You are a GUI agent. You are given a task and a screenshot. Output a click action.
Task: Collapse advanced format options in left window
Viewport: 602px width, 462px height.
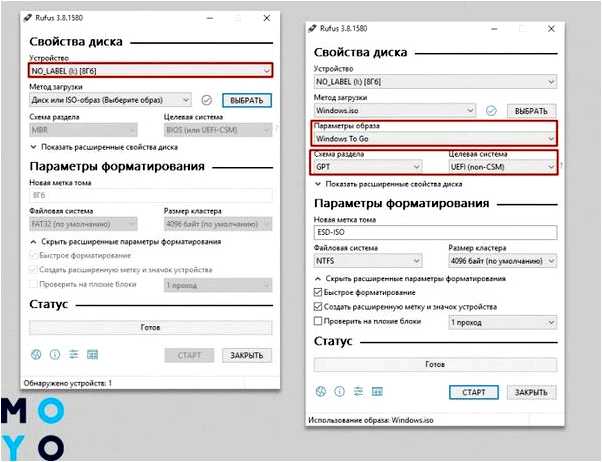[125, 242]
